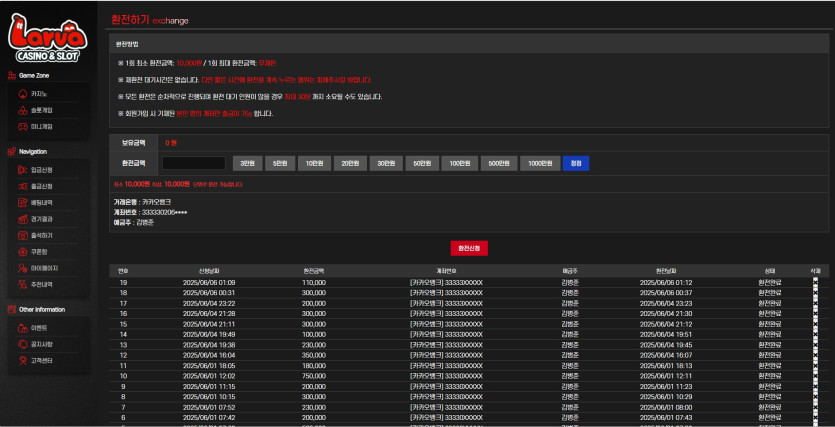This screenshot has height=427, width=835.
Task: Open 공지사항 notices
Action: click(x=42, y=344)
